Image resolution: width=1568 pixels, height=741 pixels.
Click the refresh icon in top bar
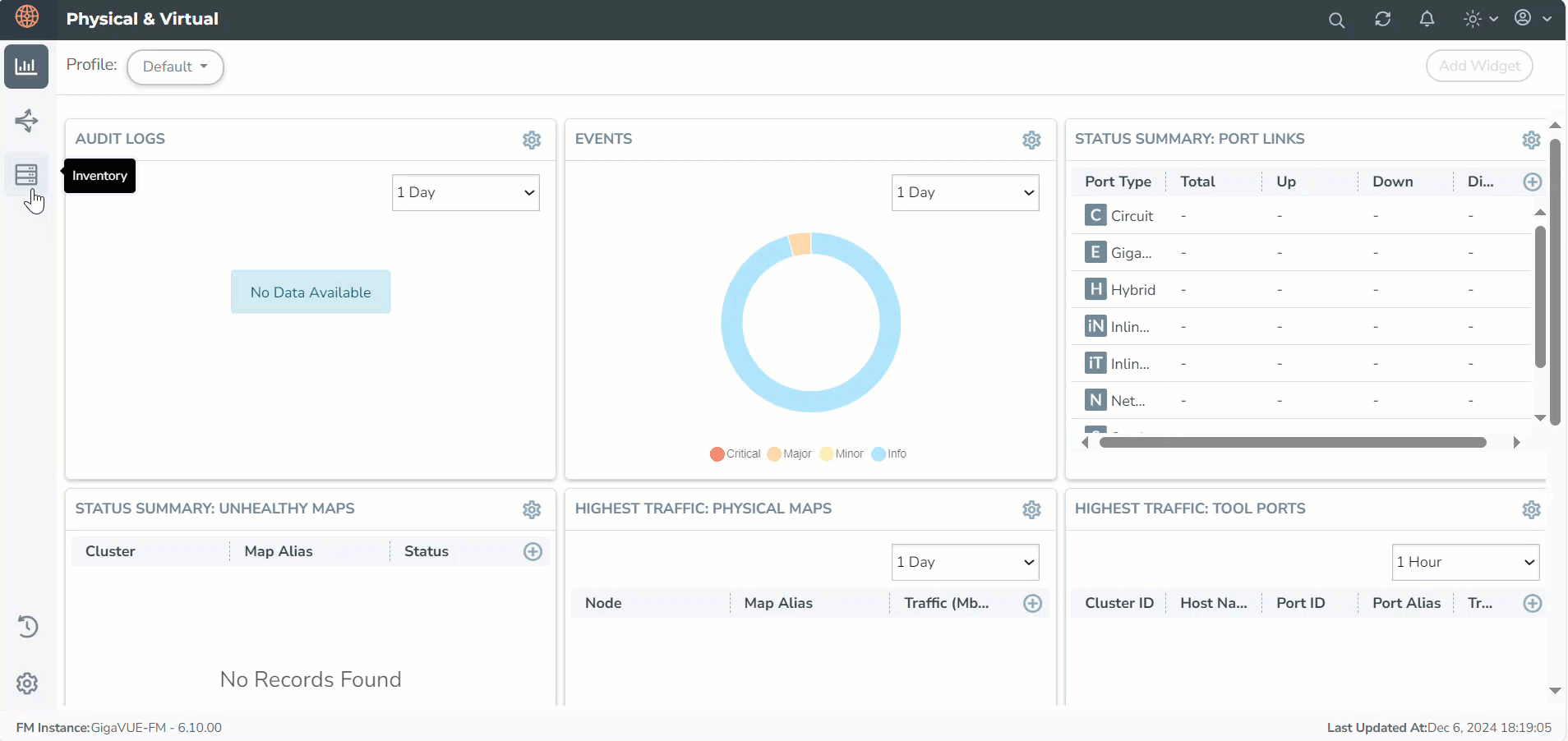[x=1382, y=19]
